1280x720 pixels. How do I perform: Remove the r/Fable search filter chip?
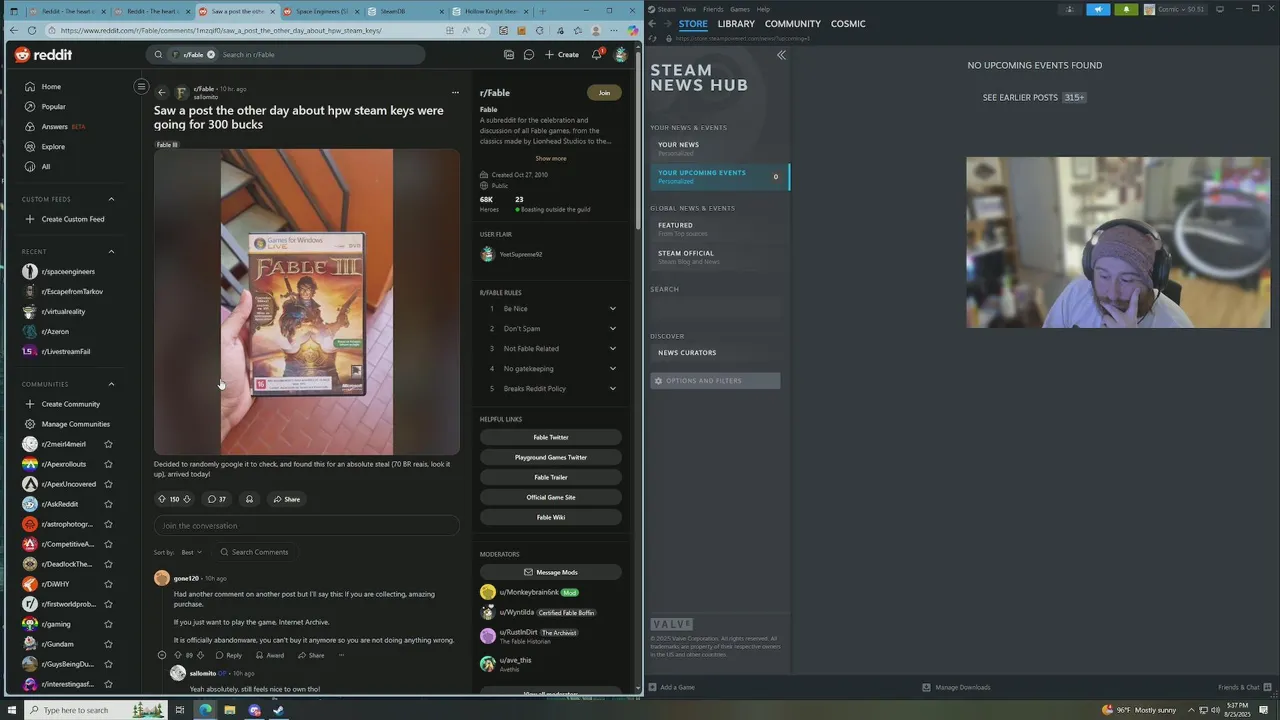coord(209,55)
